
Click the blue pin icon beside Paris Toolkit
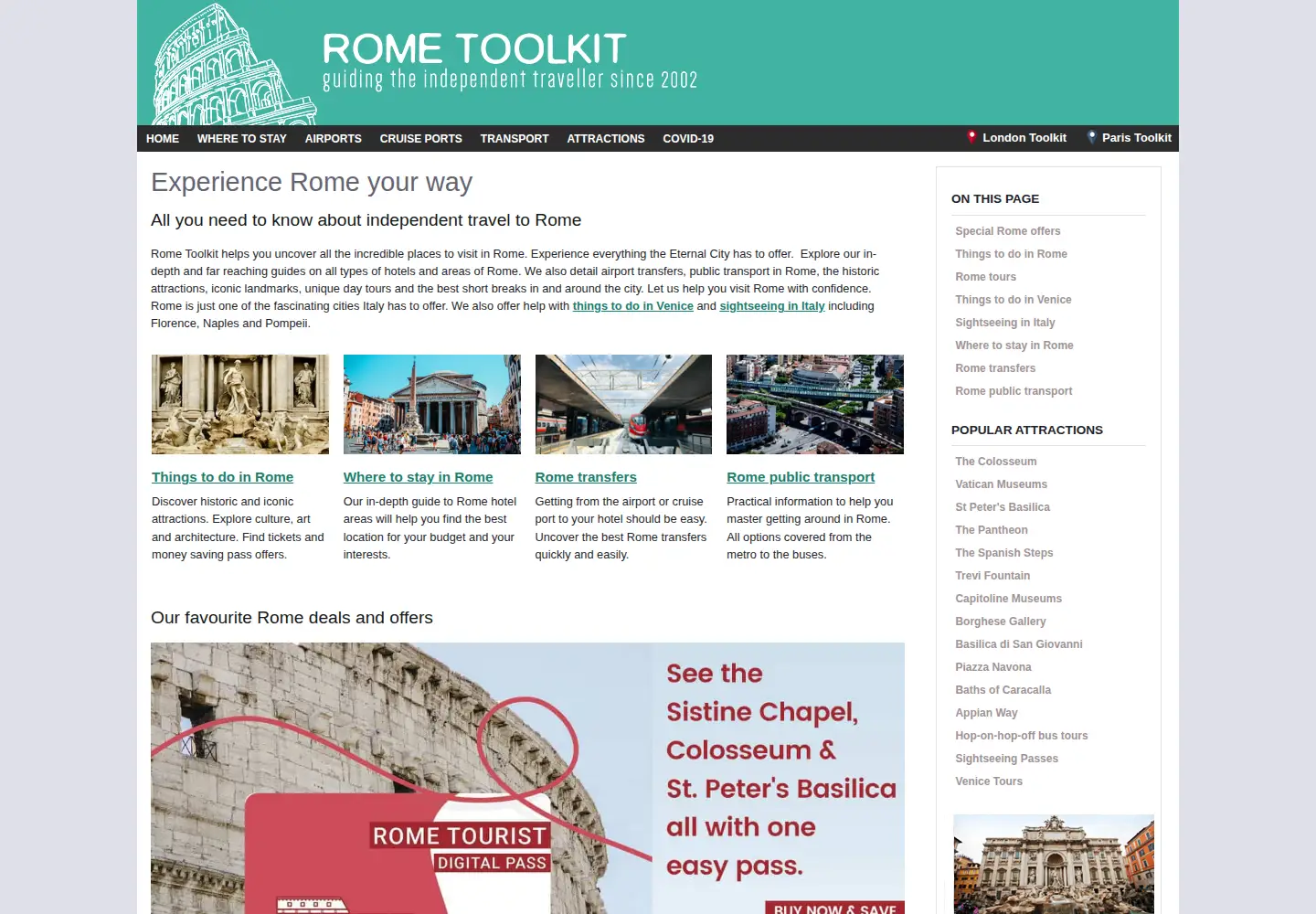[x=1091, y=137]
